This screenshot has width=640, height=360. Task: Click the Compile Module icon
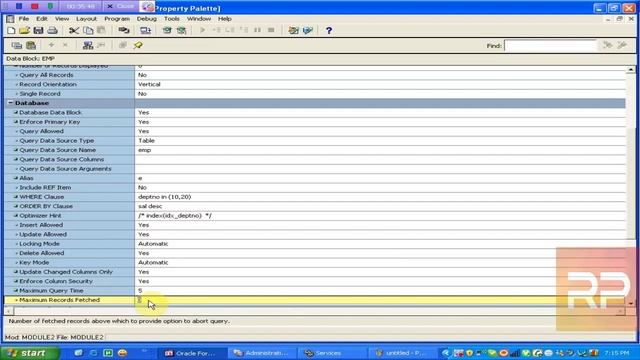167,31
